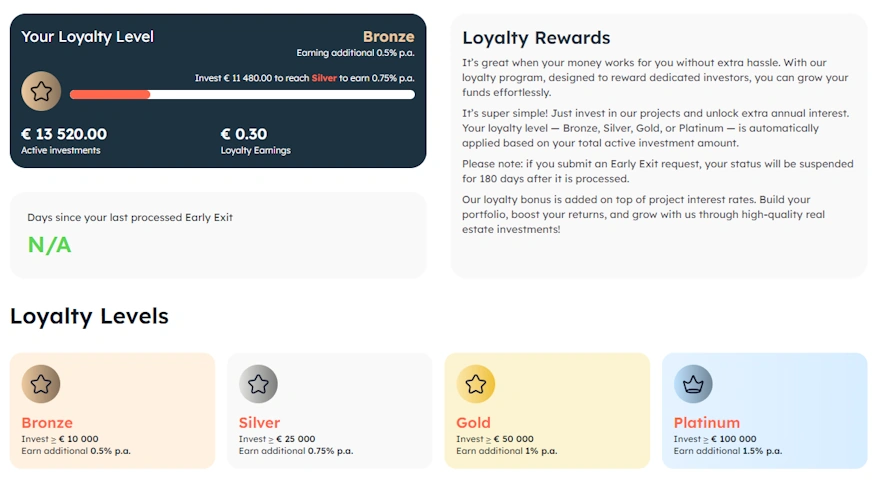Image resolution: width=875 pixels, height=480 pixels.
Task: Click the loyalty progress bar toward Silver
Action: tap(242, 95)
